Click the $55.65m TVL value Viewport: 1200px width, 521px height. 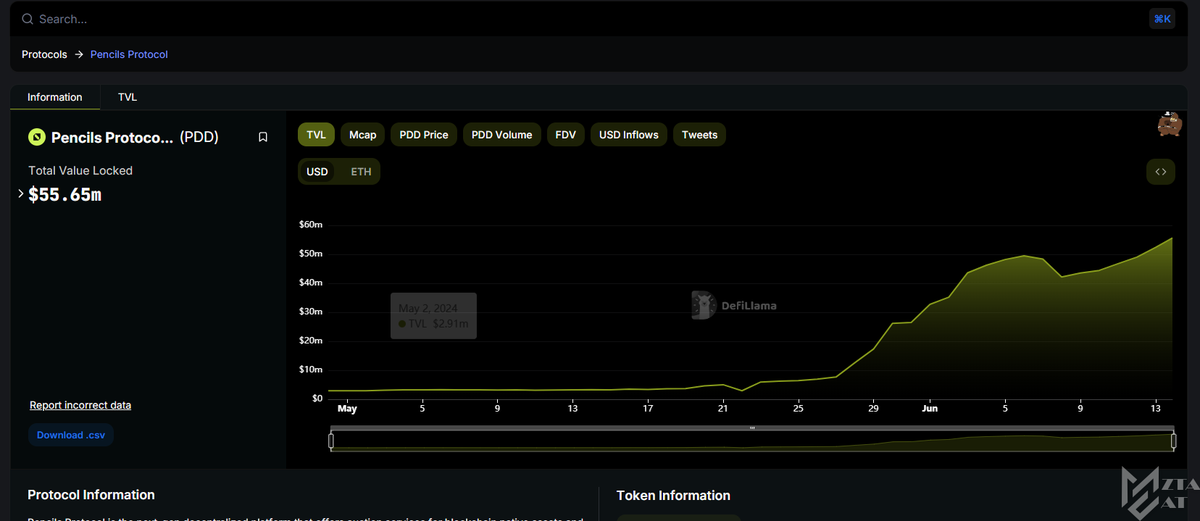65,195
